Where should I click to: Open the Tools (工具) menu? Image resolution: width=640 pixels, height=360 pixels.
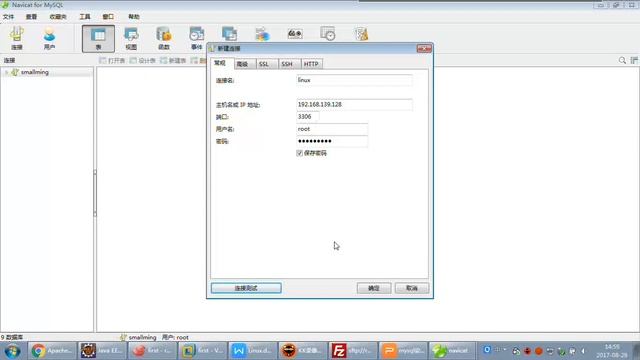pyautogui.click(x=84, y=17)
